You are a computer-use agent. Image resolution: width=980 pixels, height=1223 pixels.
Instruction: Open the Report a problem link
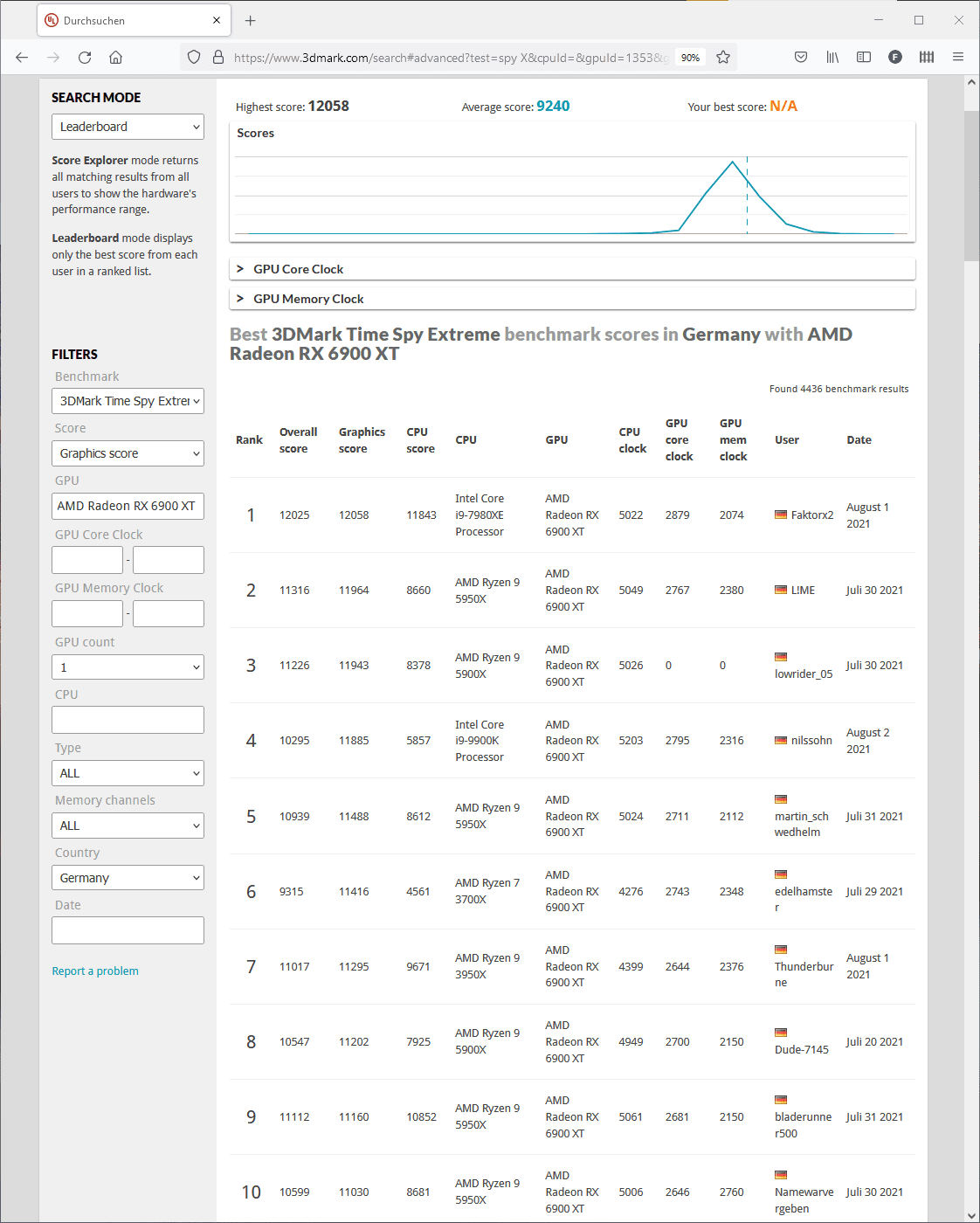(95, 971)
